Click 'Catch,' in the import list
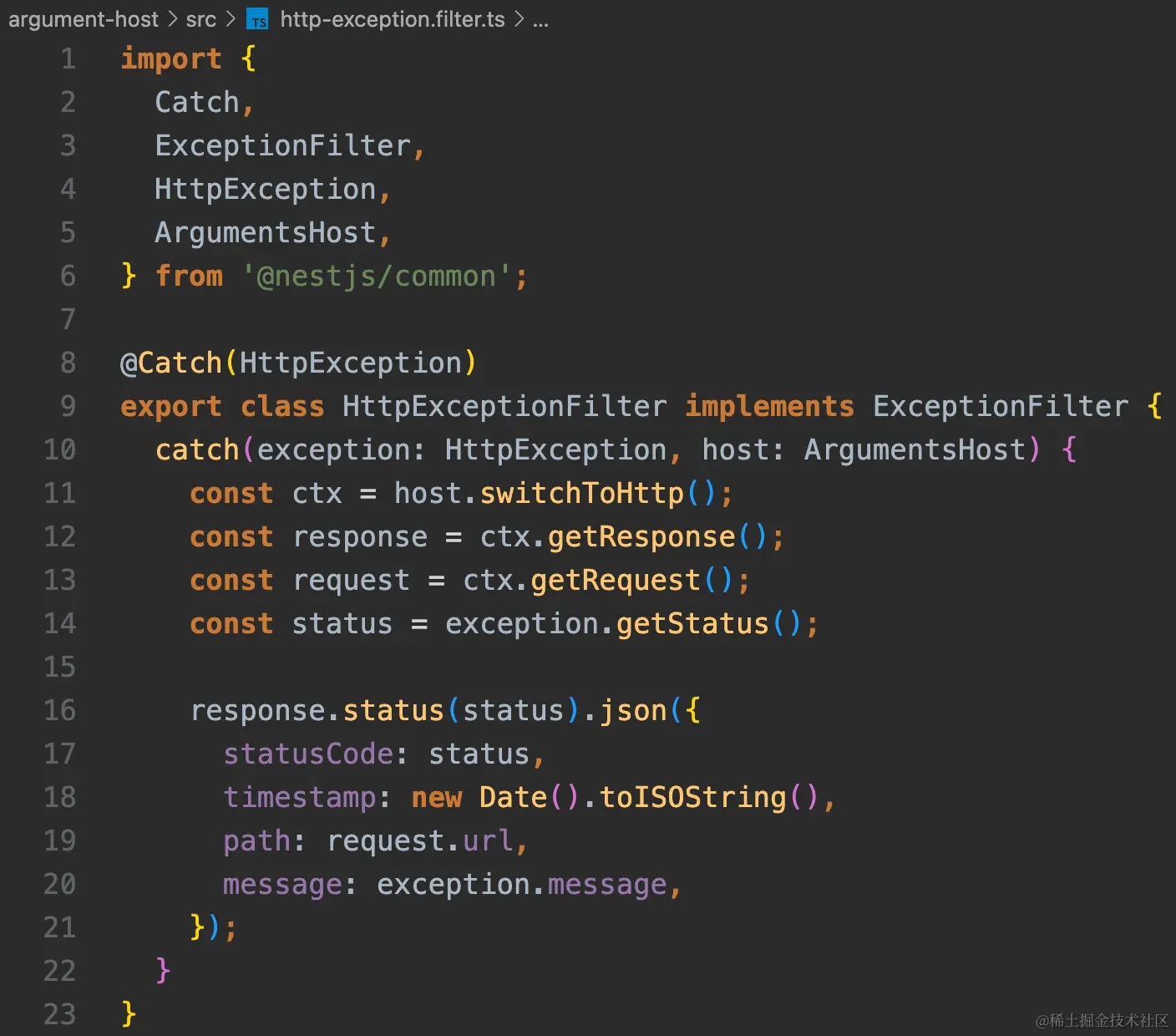 205,103
